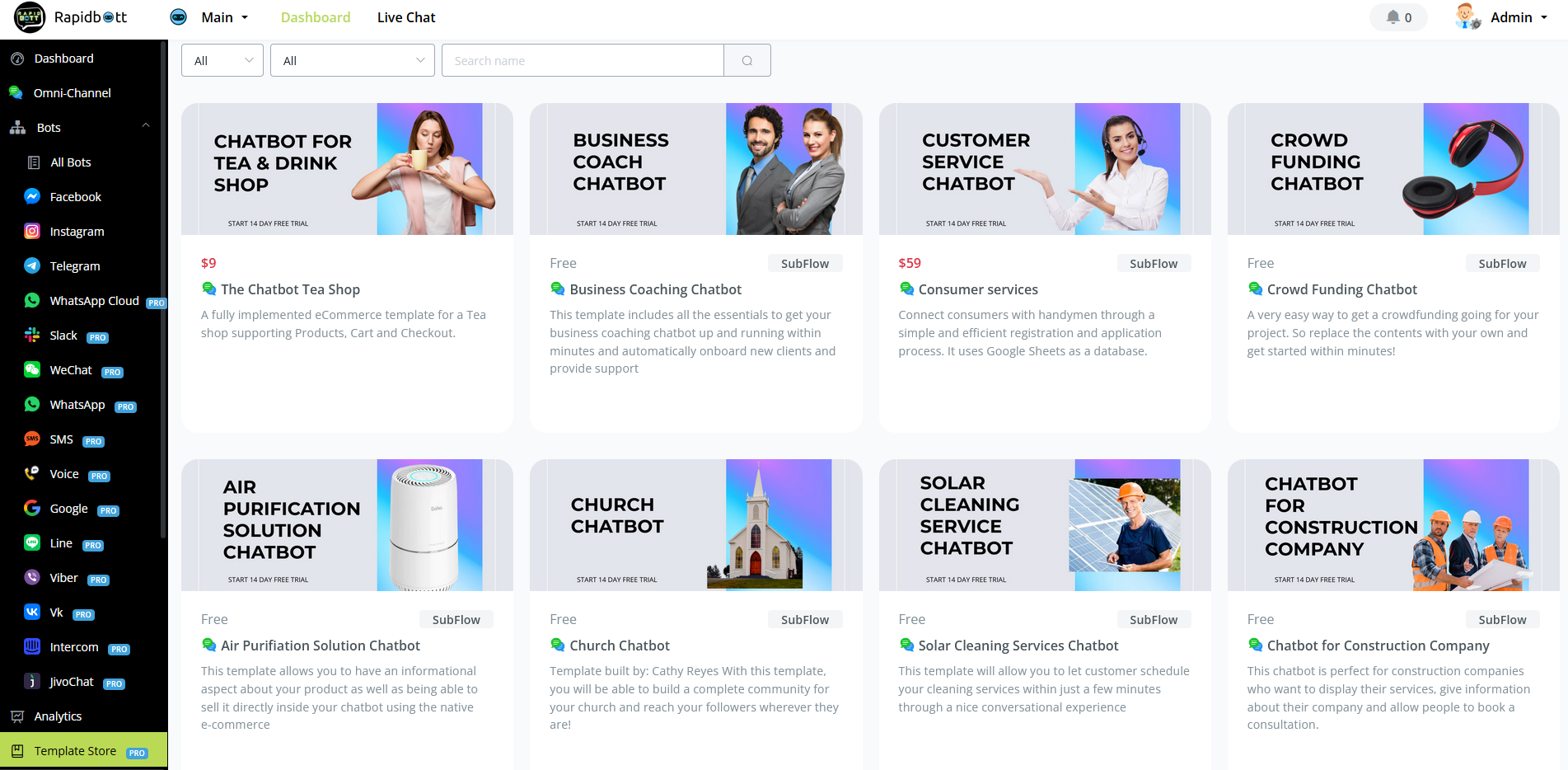Click the Construction Company banner image
The width and height of the screenshot is (1568, 770).
(x=1393, y=525)
